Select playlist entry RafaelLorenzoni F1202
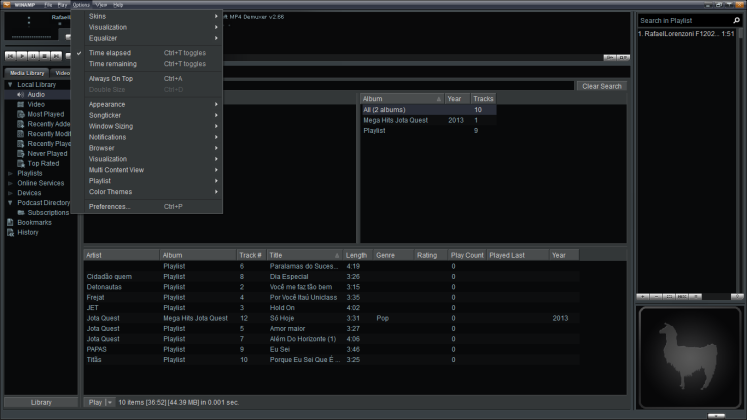Viewport: 747px width, 420px height. [x=686, y=34]
